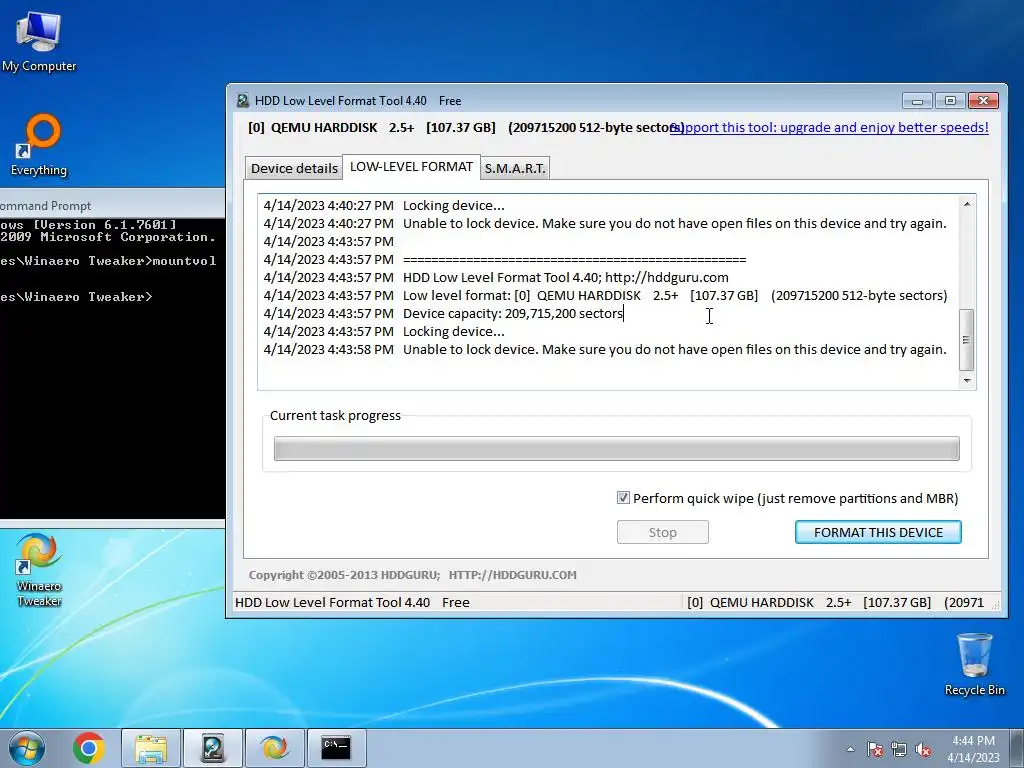Launch Winaero Tweaker desktop shortcut
The image size is (1024, 768).
click(39, 571)
